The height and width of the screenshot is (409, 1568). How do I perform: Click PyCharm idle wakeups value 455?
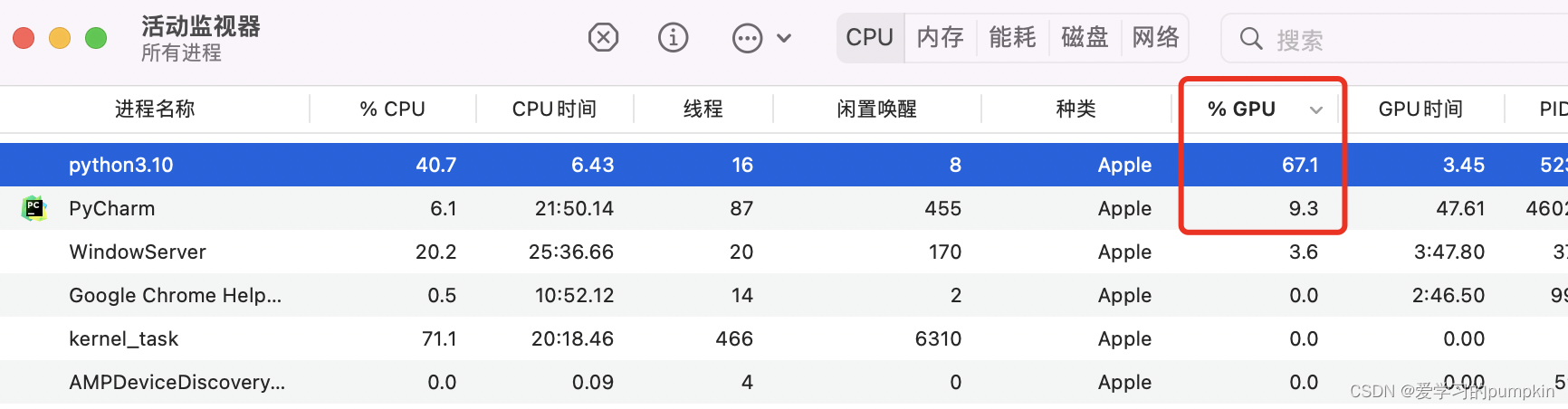pos(943,208)
